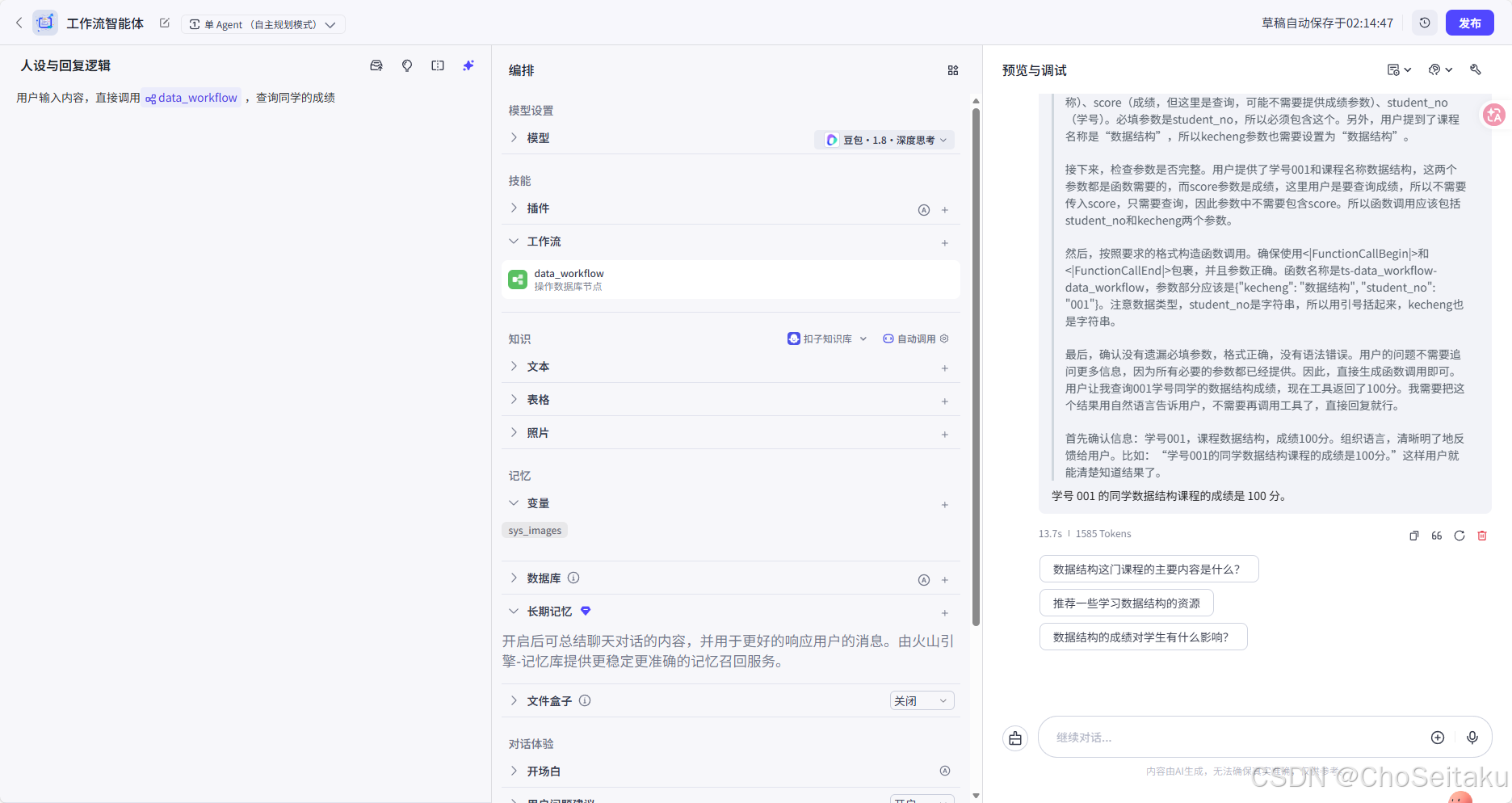Click the 发布 publish button
1512x803 pixels.
(1469, 23)
